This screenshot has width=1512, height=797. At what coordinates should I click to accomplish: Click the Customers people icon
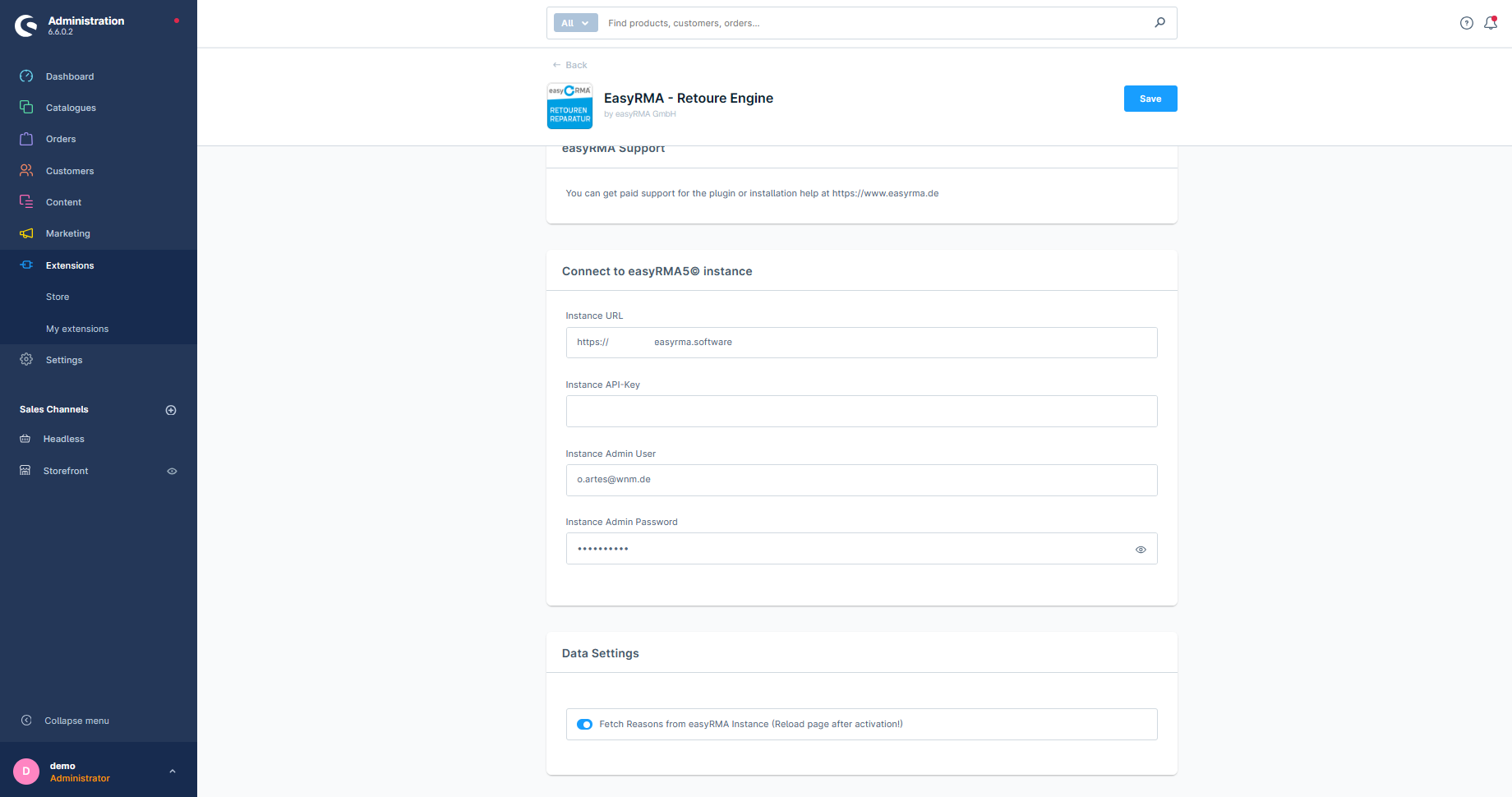coord(26,171)
